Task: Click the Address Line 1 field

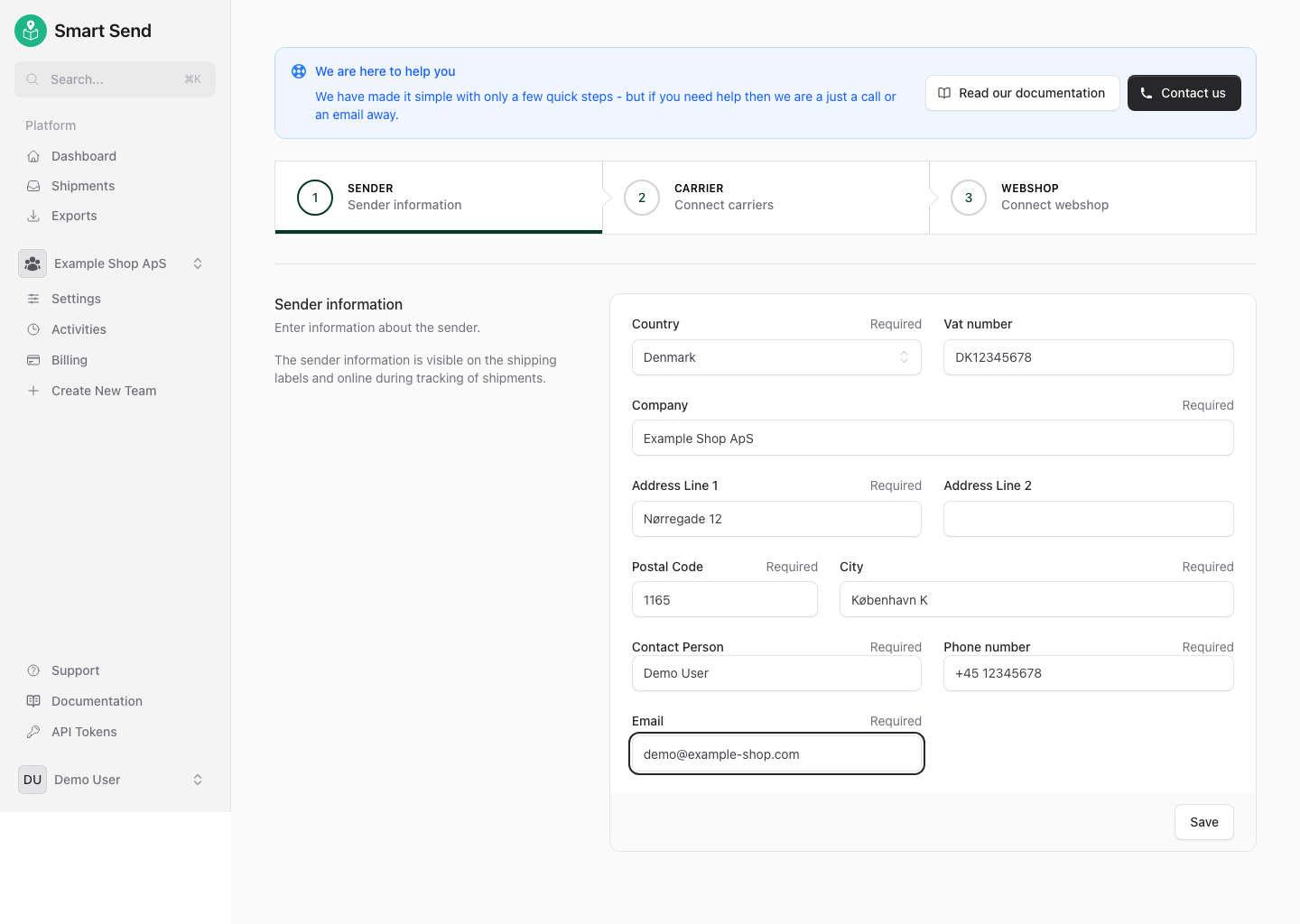Action: pyautogui.click(x=776, y=519)
